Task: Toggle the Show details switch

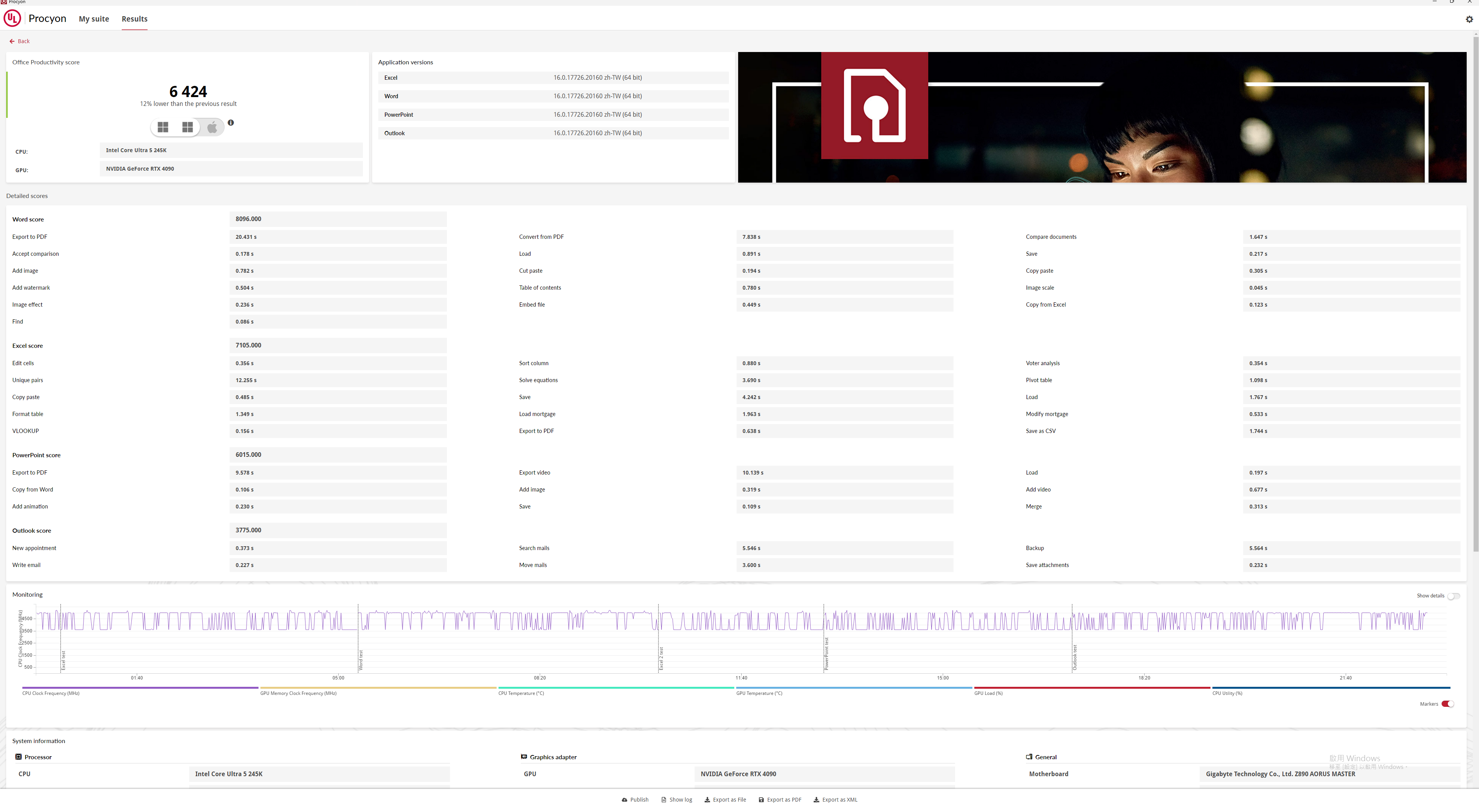Action: click(1453, 596)
